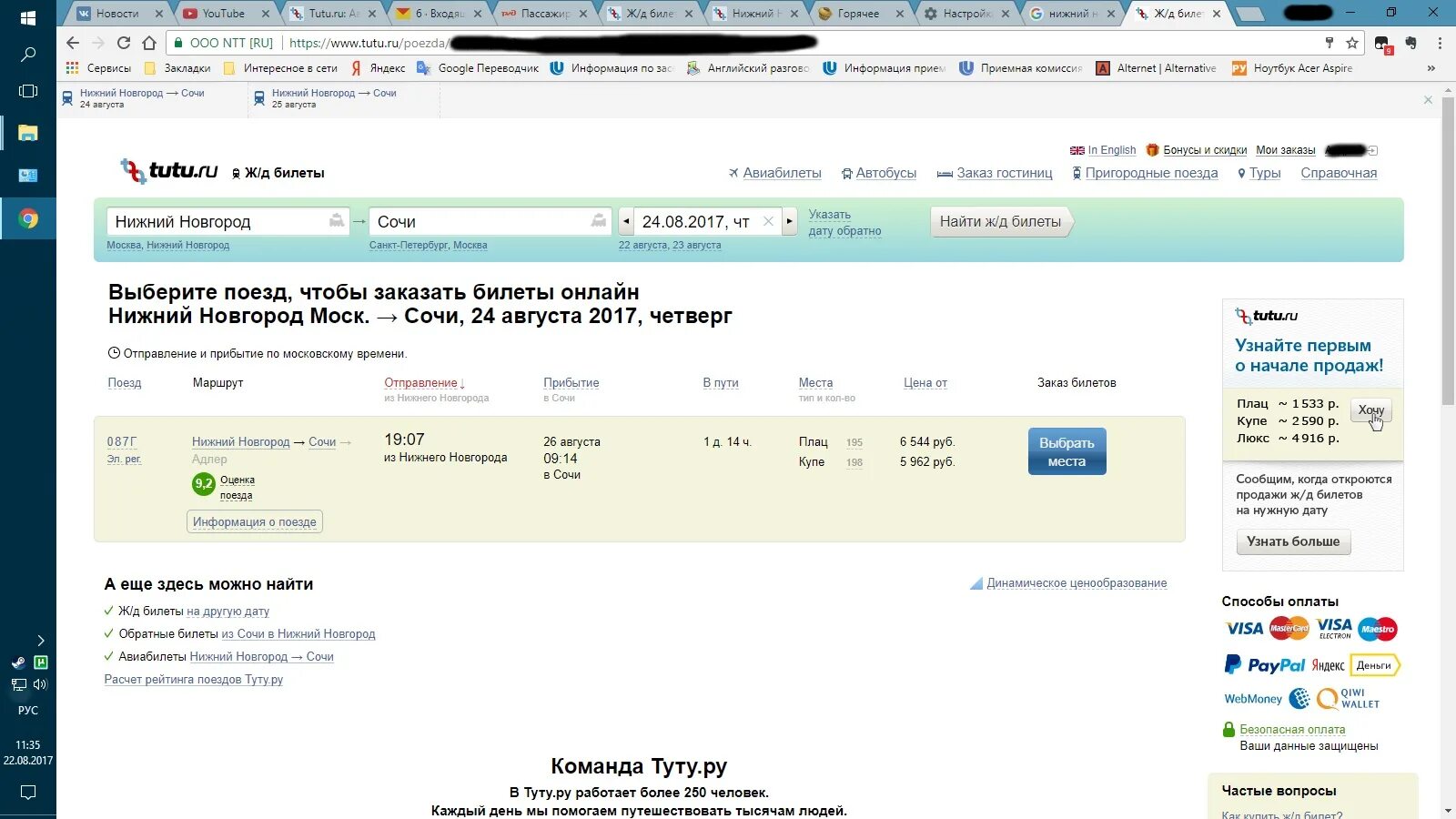The height and width of the screenshot is (819, 1456).
Task: Go to previous day arrow
Action: (x=626, y=221)
